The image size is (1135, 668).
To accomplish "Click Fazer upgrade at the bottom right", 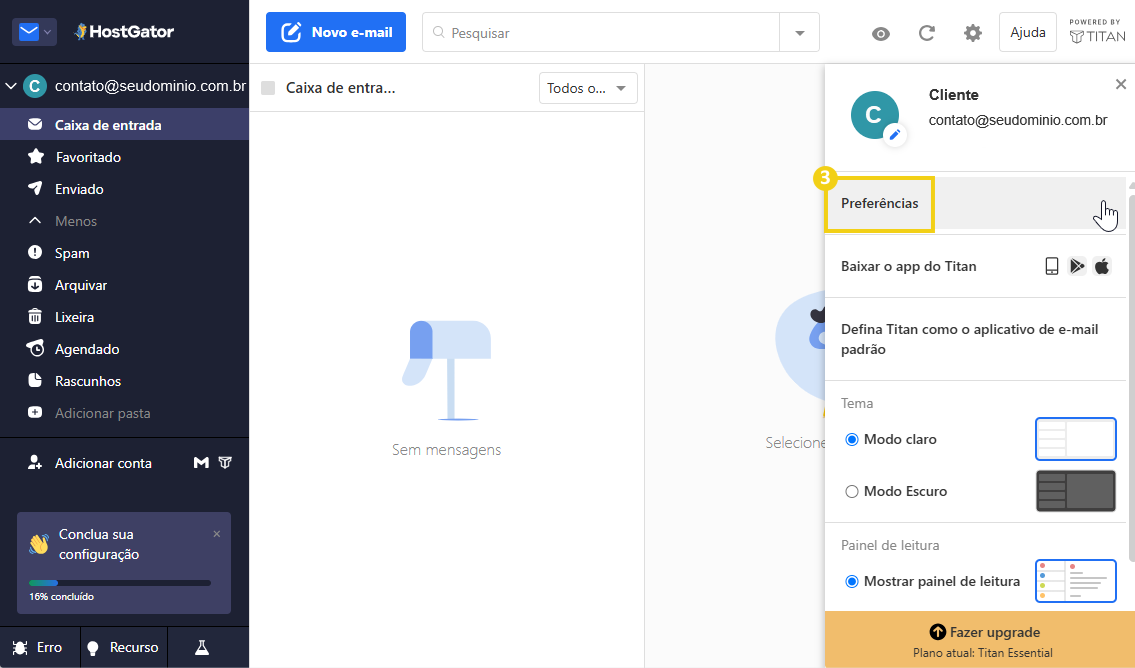I will 985,632.
